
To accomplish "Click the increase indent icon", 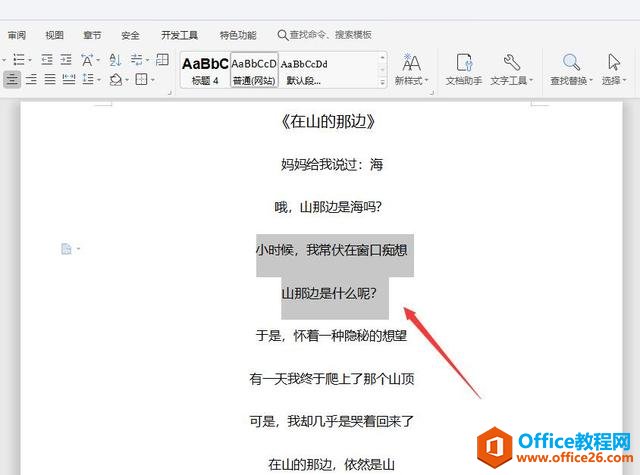I will 66,60.
